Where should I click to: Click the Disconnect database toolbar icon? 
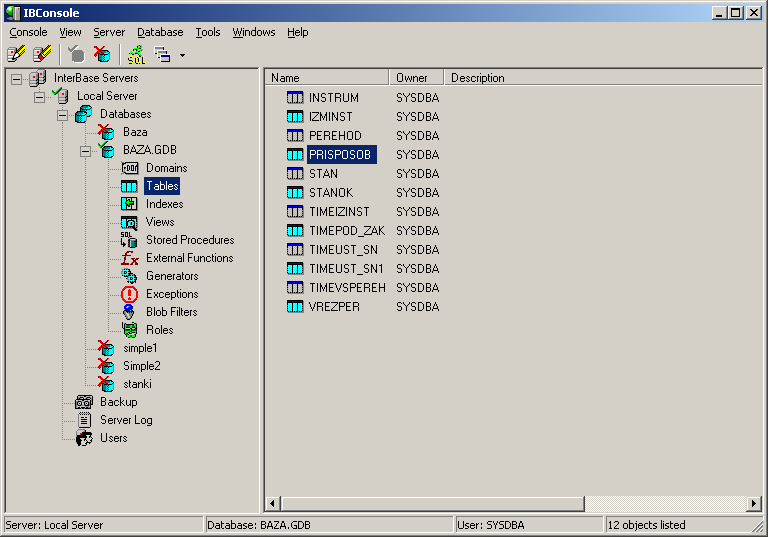pyautogui.click(x=102, y=54)
